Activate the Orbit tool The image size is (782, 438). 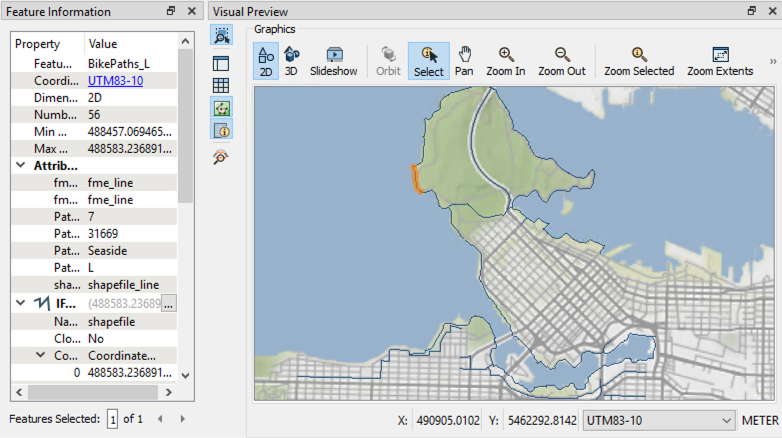(388, 61)
